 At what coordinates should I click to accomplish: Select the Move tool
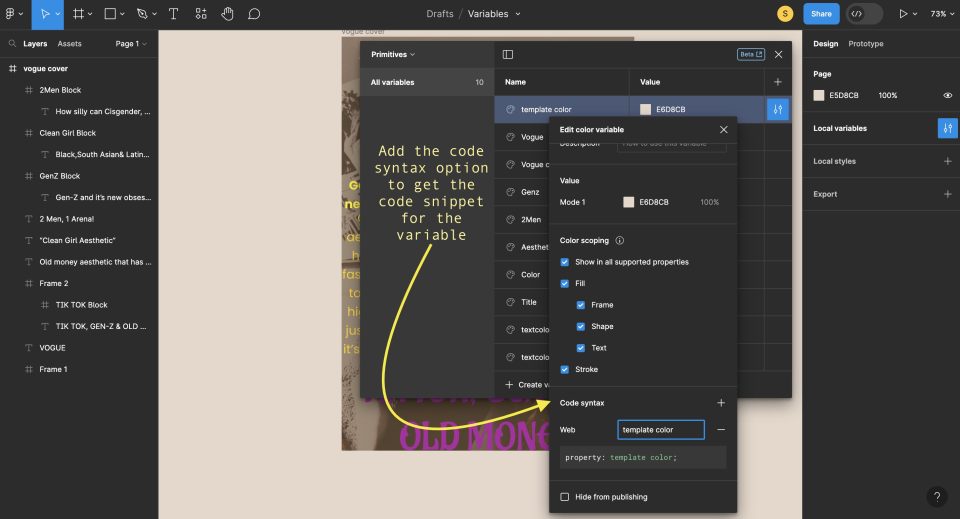pyautogui.click(x=45, y=13)
